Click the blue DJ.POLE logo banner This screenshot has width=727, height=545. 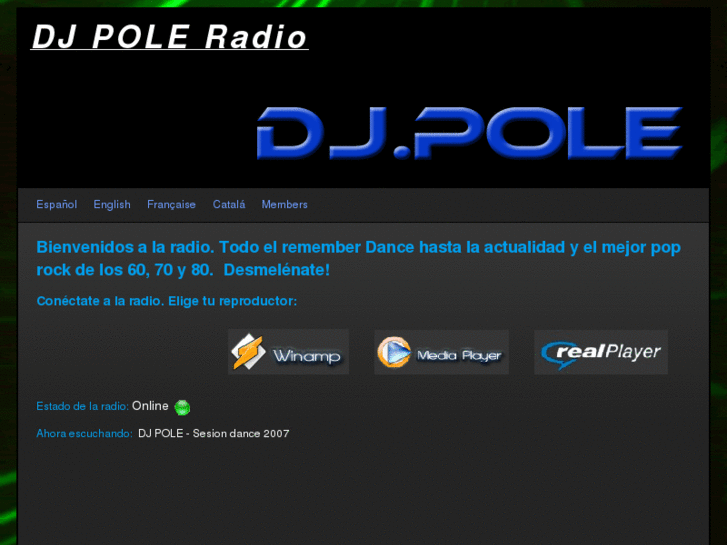coord(469,133)
